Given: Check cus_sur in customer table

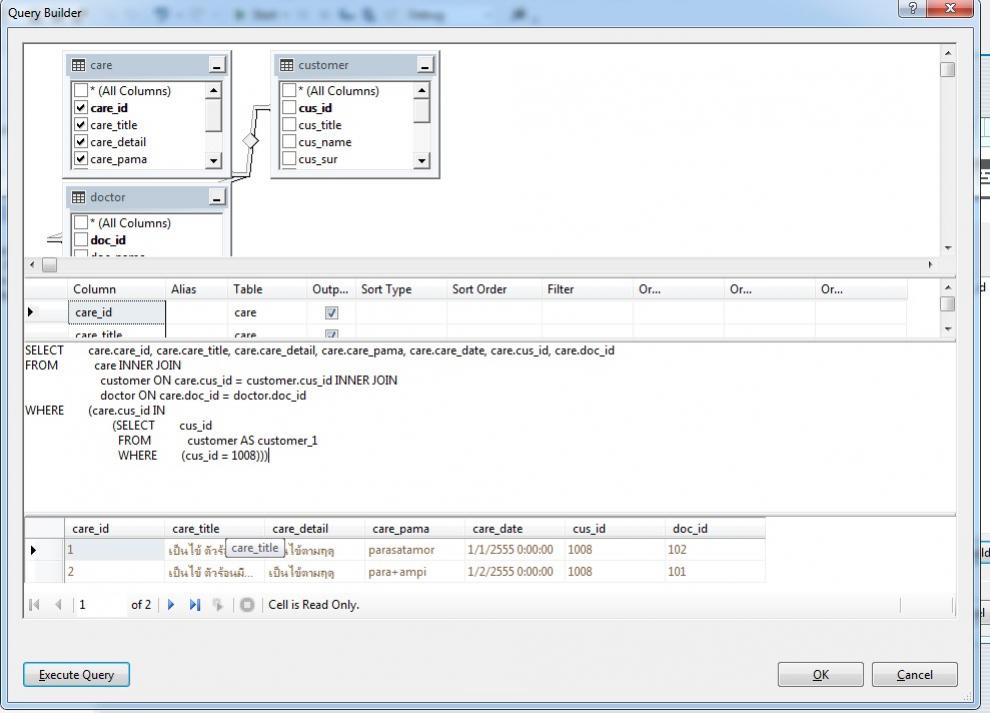Looking at the screenshot, I should pos(289,159).
